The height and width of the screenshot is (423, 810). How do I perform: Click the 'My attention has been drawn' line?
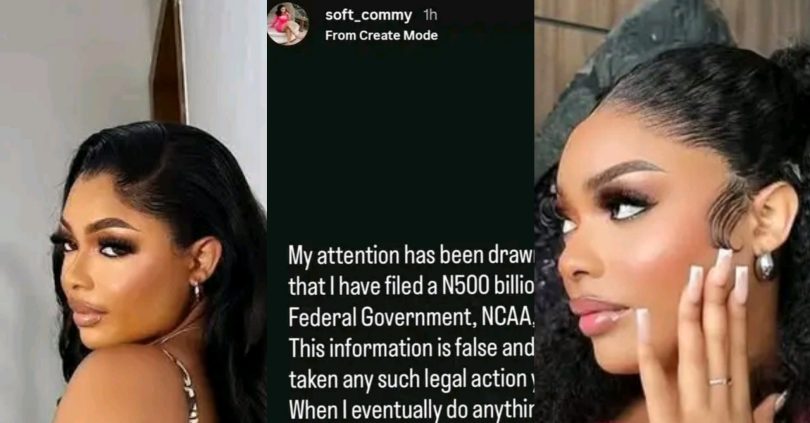(411, 255)
